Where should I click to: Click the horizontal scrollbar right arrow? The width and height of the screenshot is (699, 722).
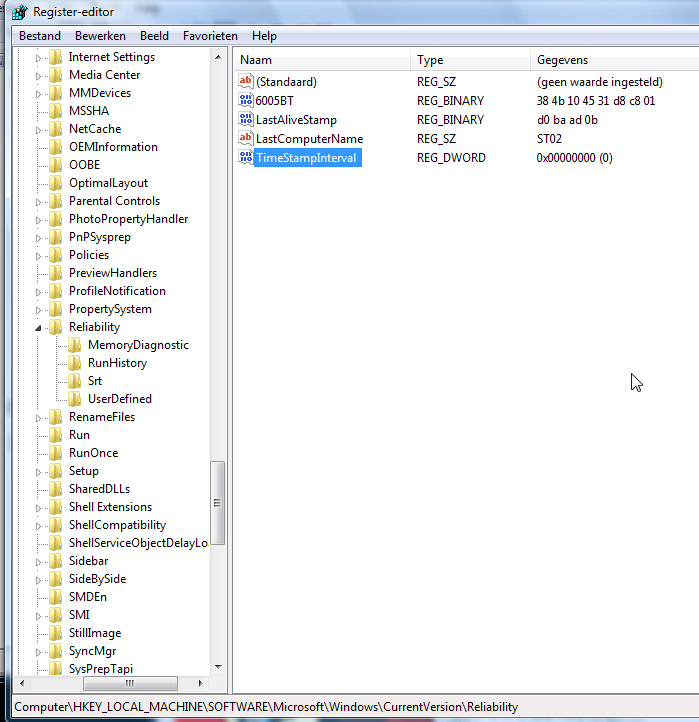[200, 683]
